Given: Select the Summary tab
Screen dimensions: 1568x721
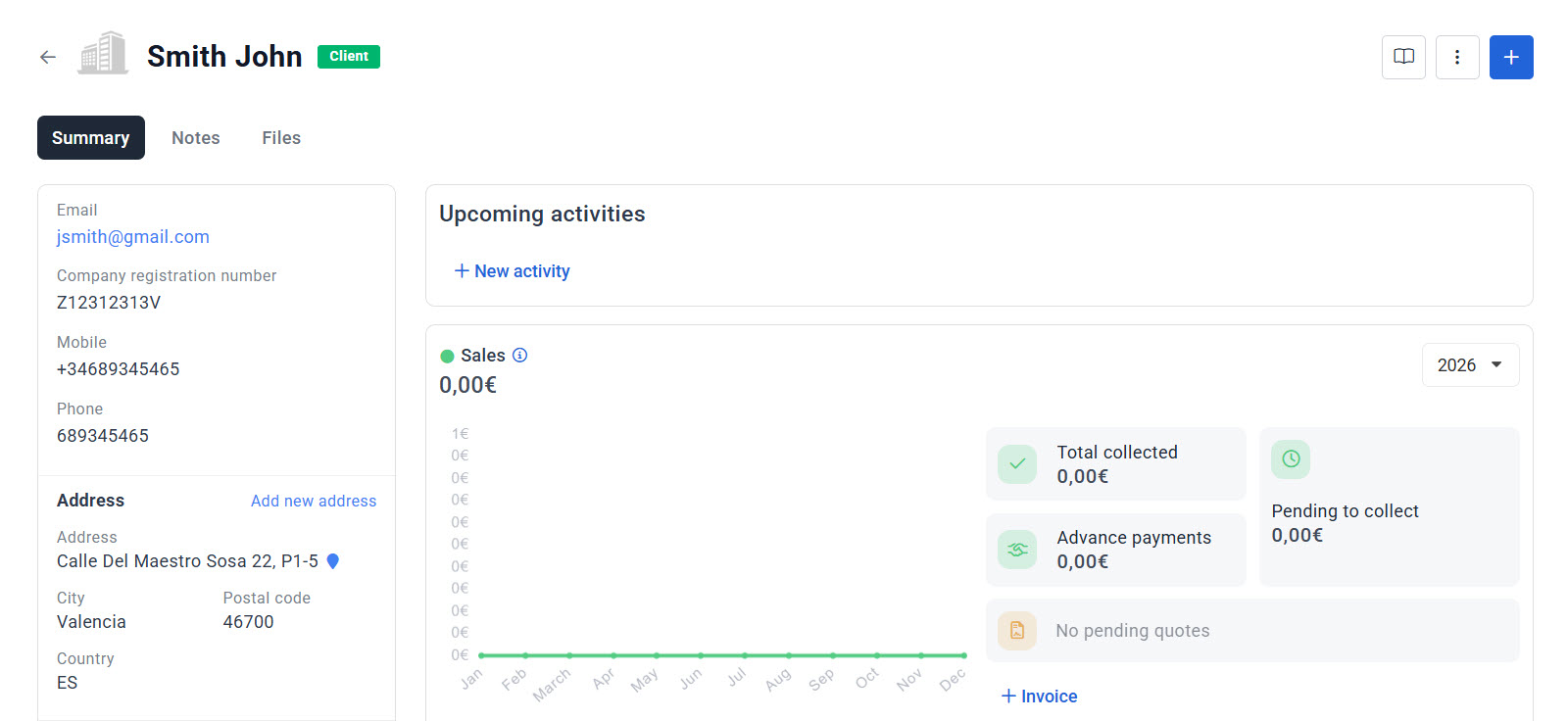Looking at the screenshot, I should [x=91, y=138].
